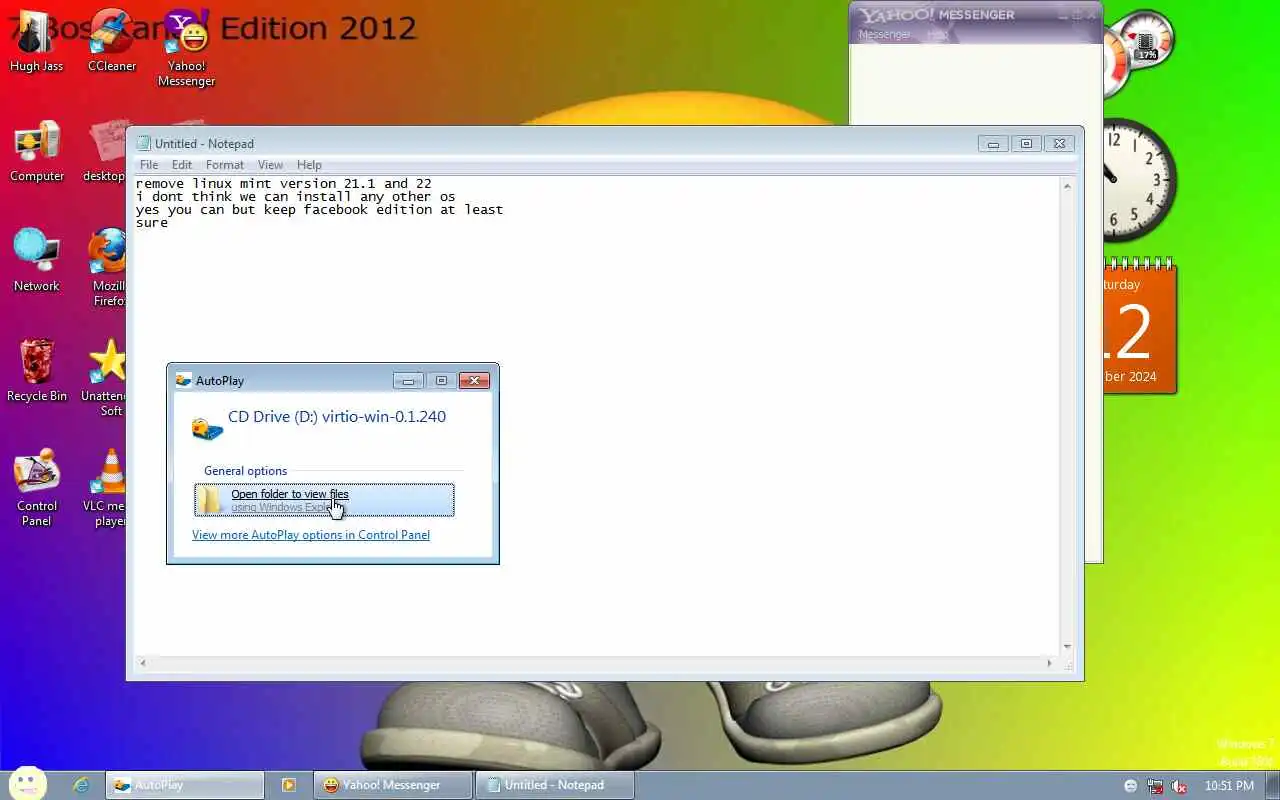Open the Hugh Jass desktop icon

click(37, 42)
